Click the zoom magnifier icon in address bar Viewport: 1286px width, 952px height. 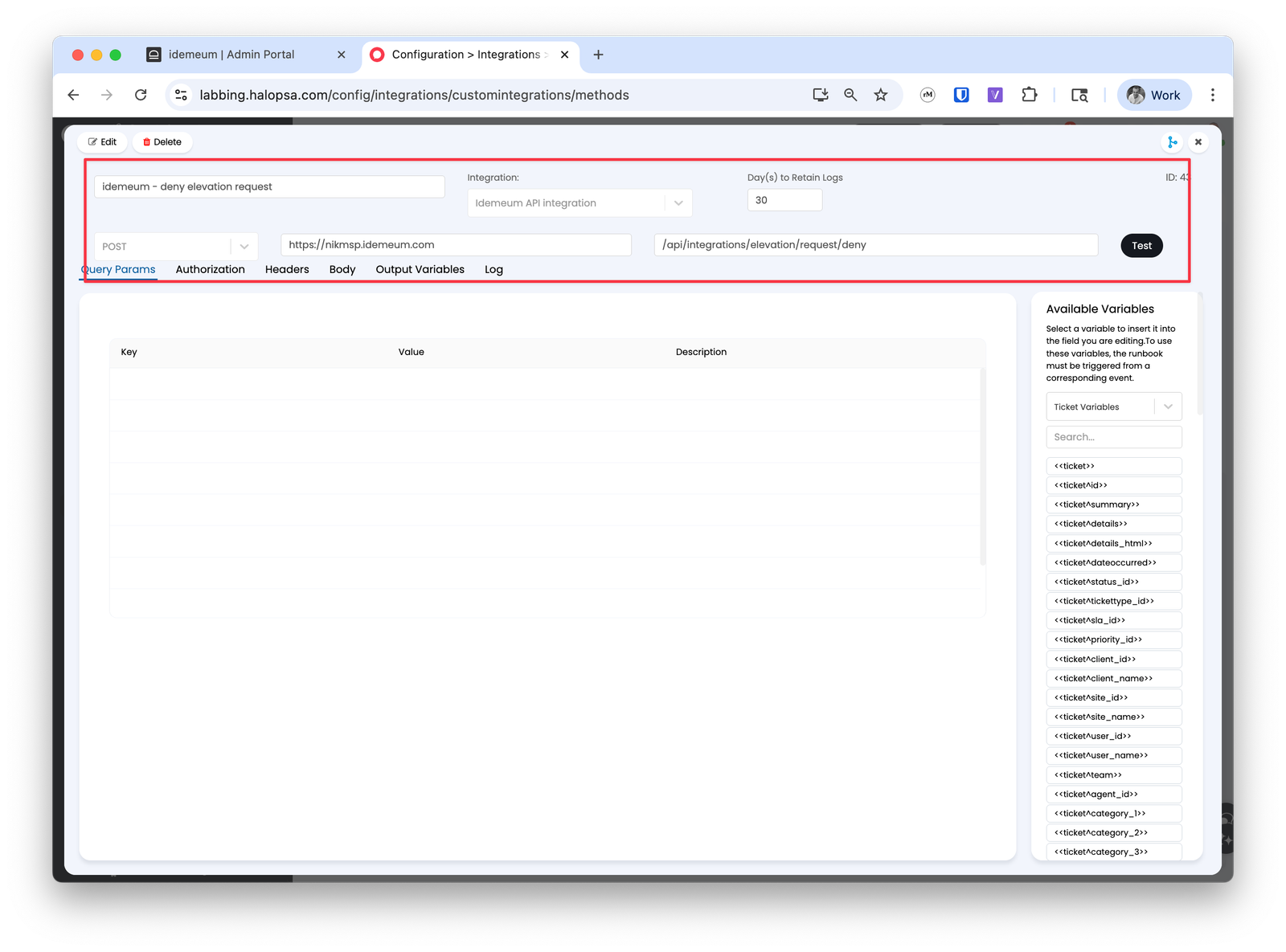pos(850,95)
